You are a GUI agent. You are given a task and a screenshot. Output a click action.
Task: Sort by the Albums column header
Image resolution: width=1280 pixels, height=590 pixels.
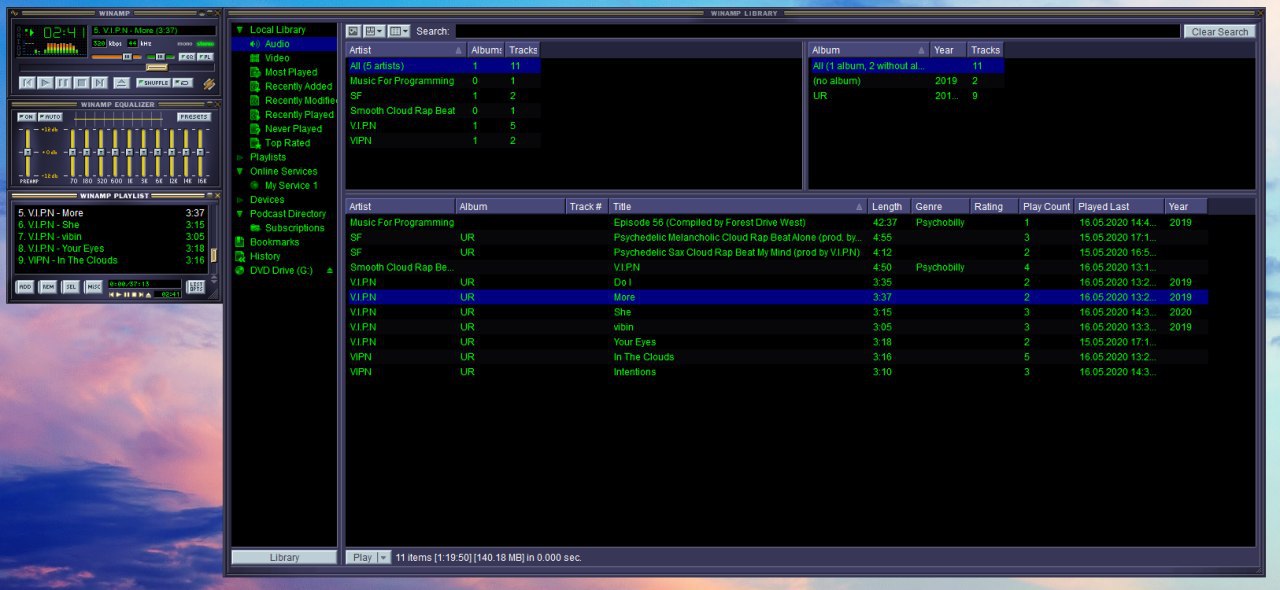486,50
